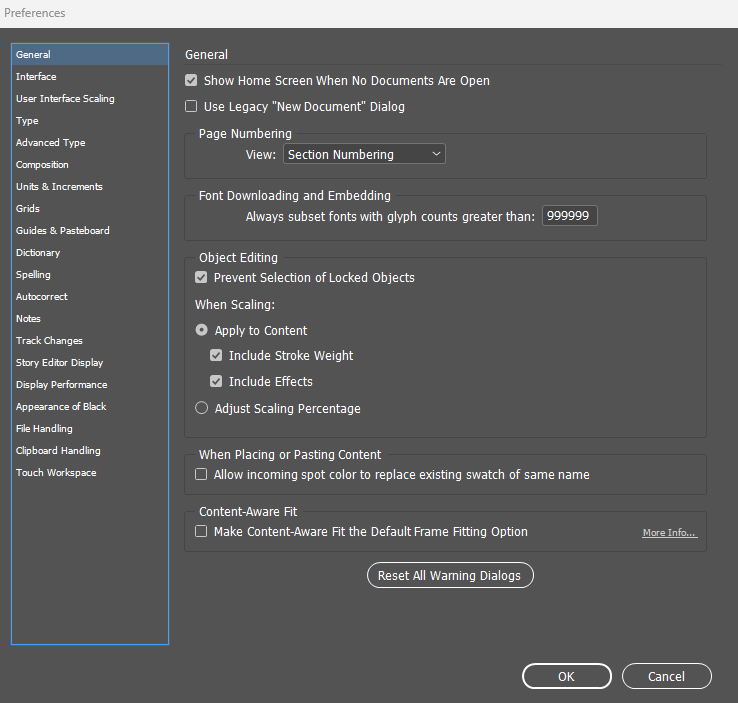Select the Dictionary category
The height and width of the screenshot is (703, 738).
[90, 253]
